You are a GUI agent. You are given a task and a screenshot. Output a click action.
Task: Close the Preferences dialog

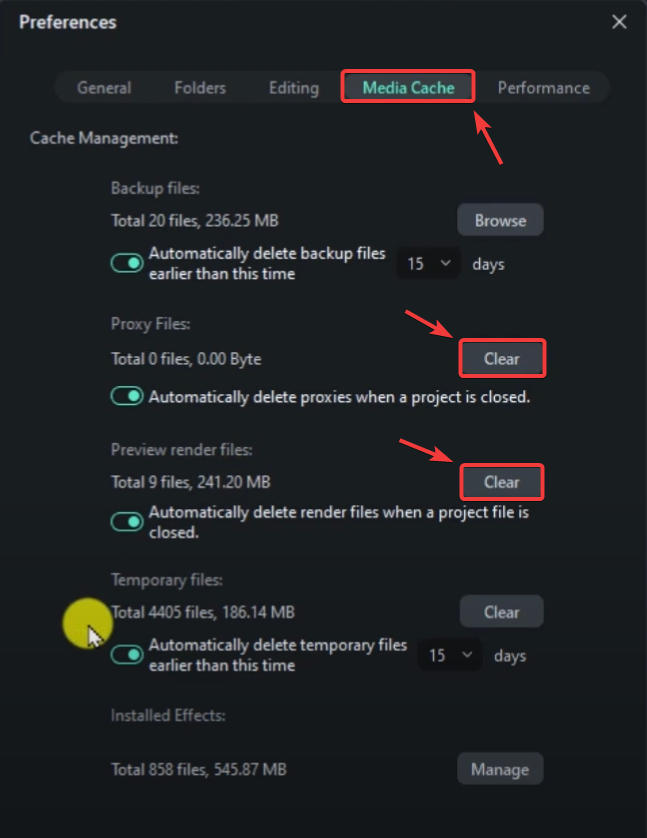click(x=620, y=22)
